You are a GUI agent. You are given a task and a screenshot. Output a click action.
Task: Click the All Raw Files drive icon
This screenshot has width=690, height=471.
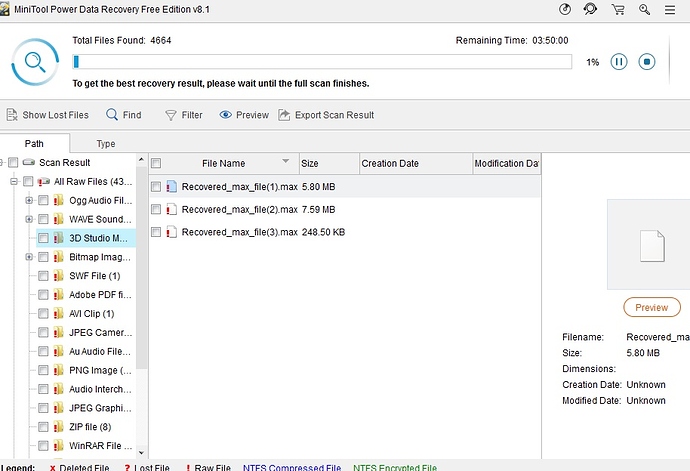[x=44, y=181]
